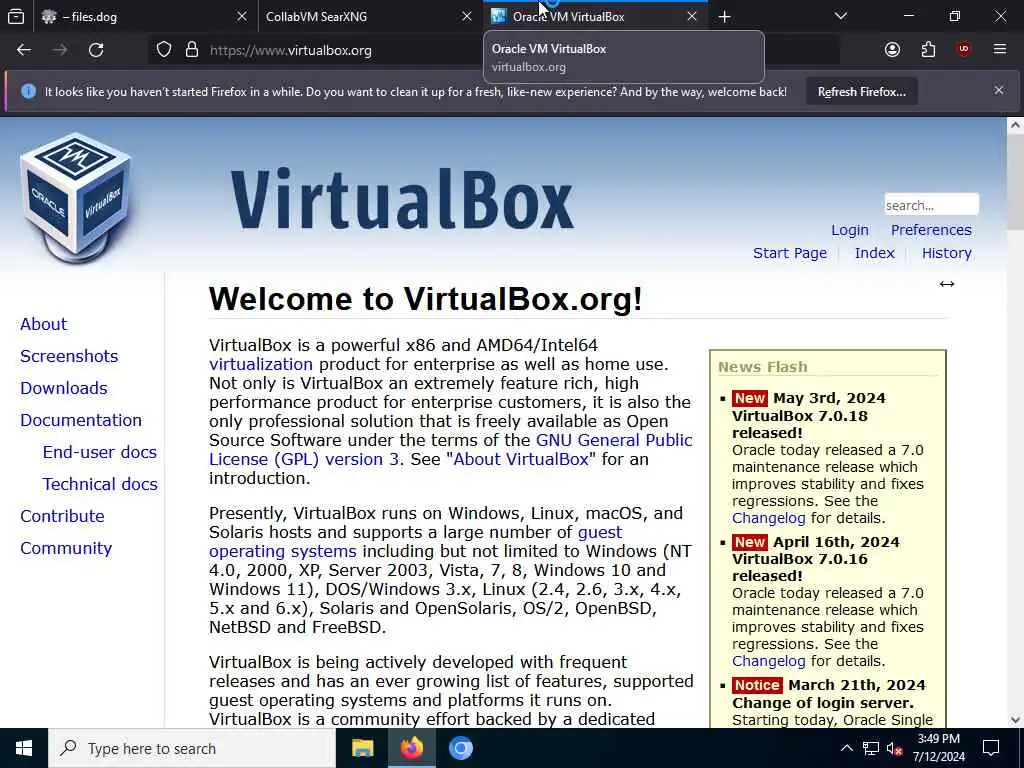Image resolution: width=1024 pixels, height=768 pixels.
Task: Show hidden system tray icons
Action: [x=846, y=748]
